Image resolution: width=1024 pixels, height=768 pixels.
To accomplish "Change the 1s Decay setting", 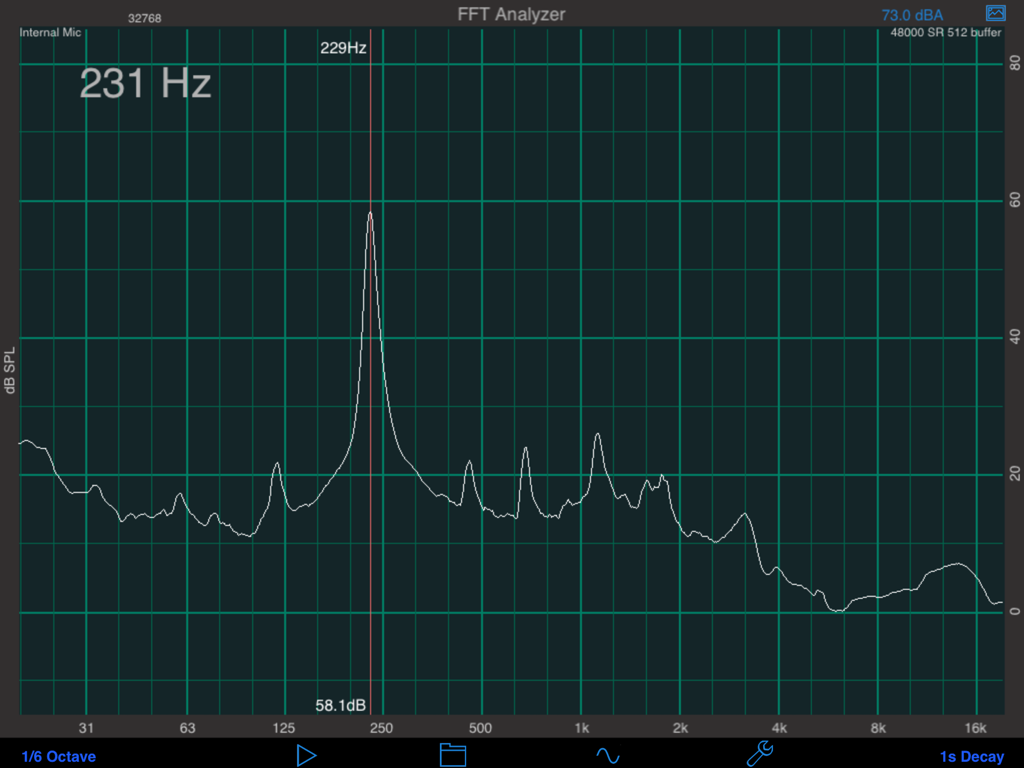I will [x=972, y=756].
